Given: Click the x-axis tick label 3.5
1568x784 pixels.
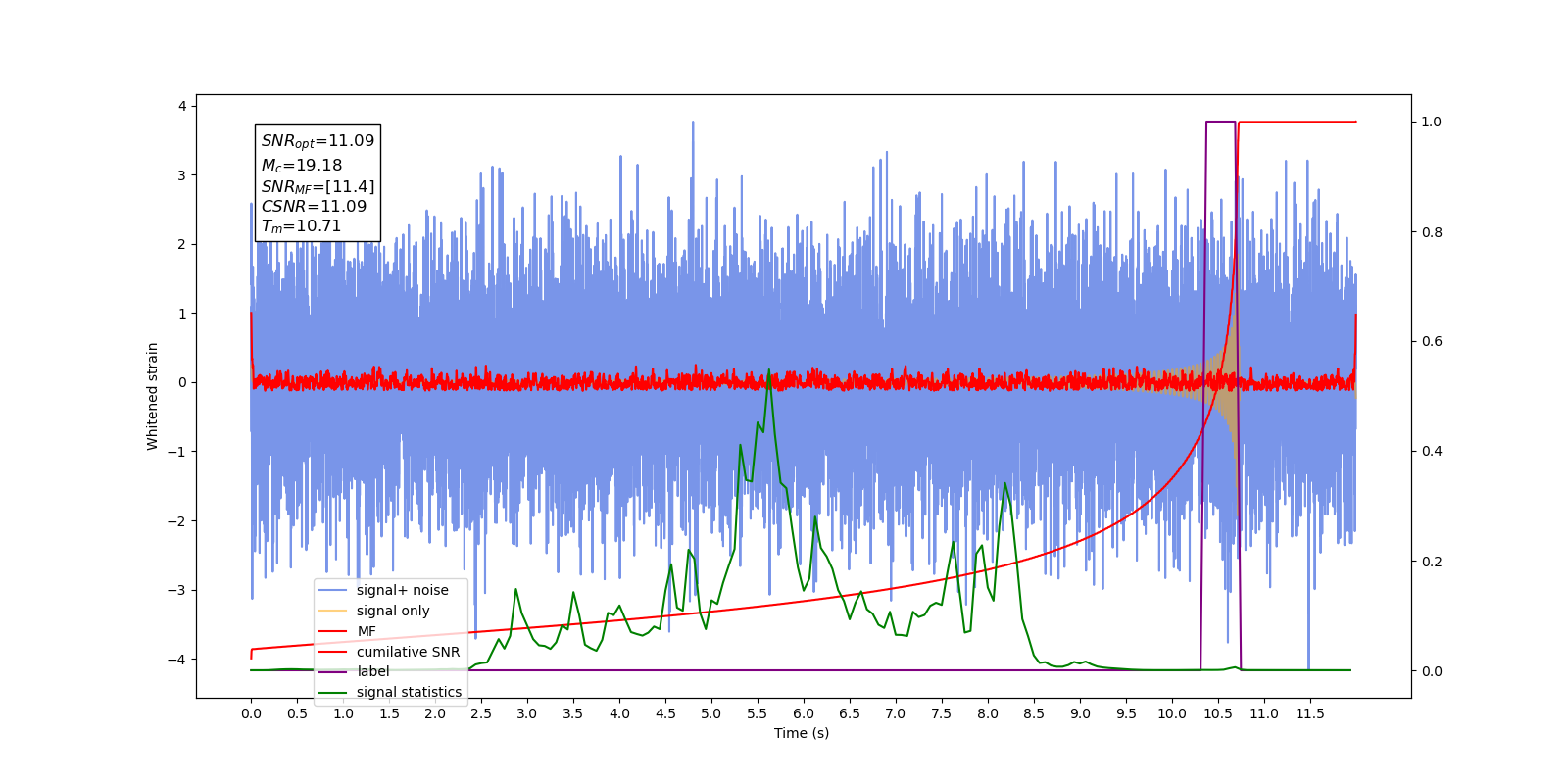Looking at the screenshot, I should (x=573, y=713).
